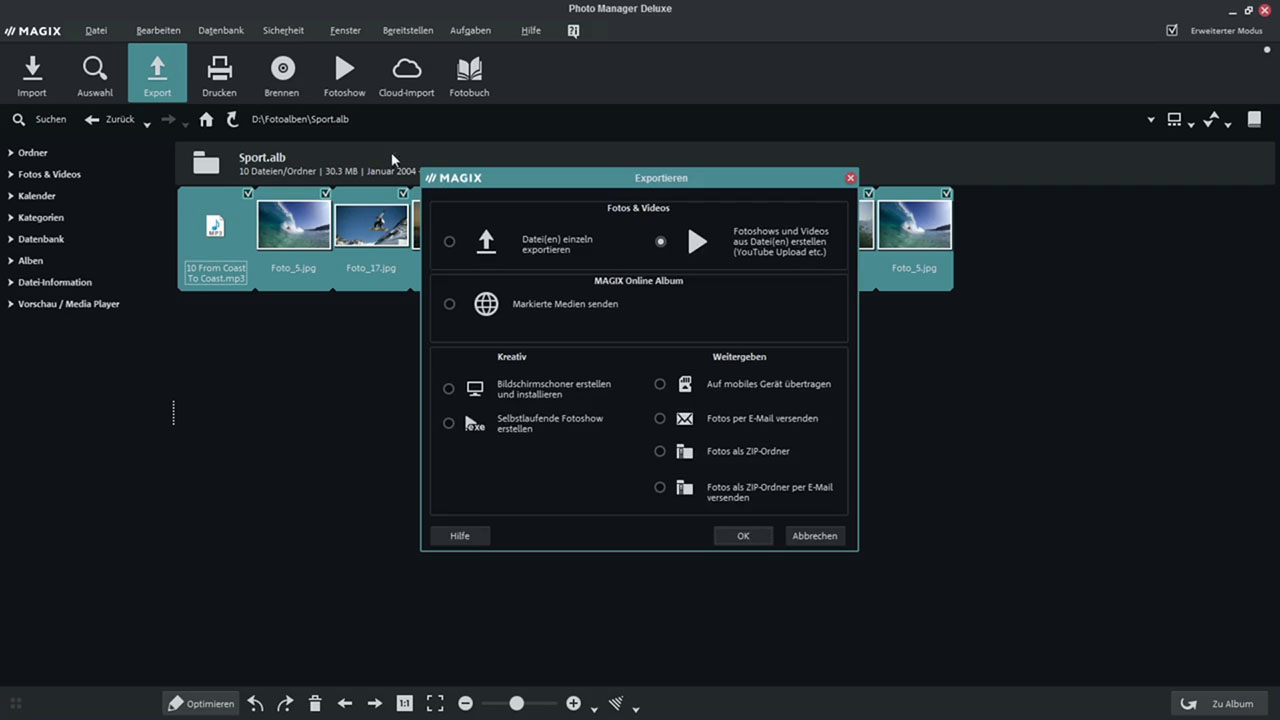Click the Hilfe button in dialog
The width and height of the screenshot is (1280, 720).
pyautogui.click(x=460, y=536)
